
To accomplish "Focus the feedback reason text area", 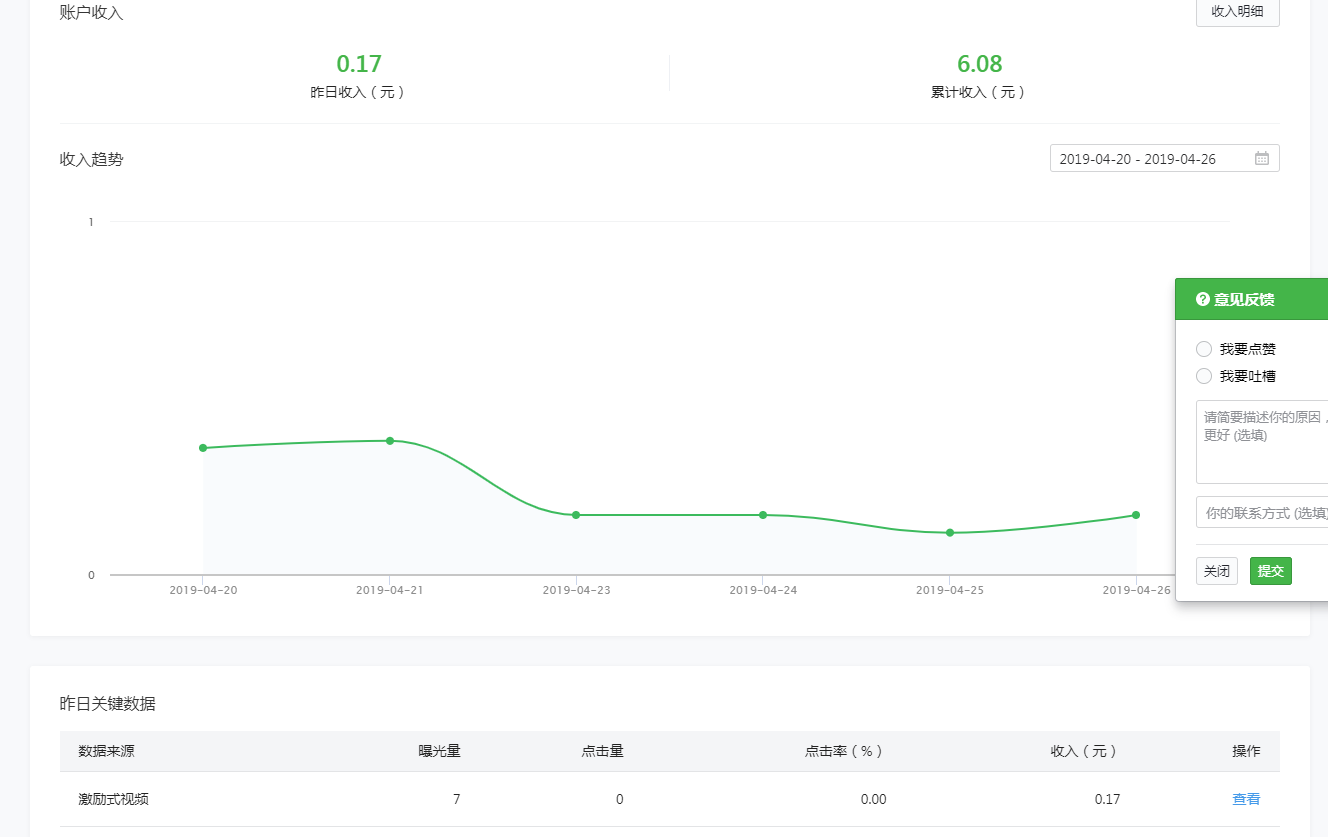I will pos(1262,442).
